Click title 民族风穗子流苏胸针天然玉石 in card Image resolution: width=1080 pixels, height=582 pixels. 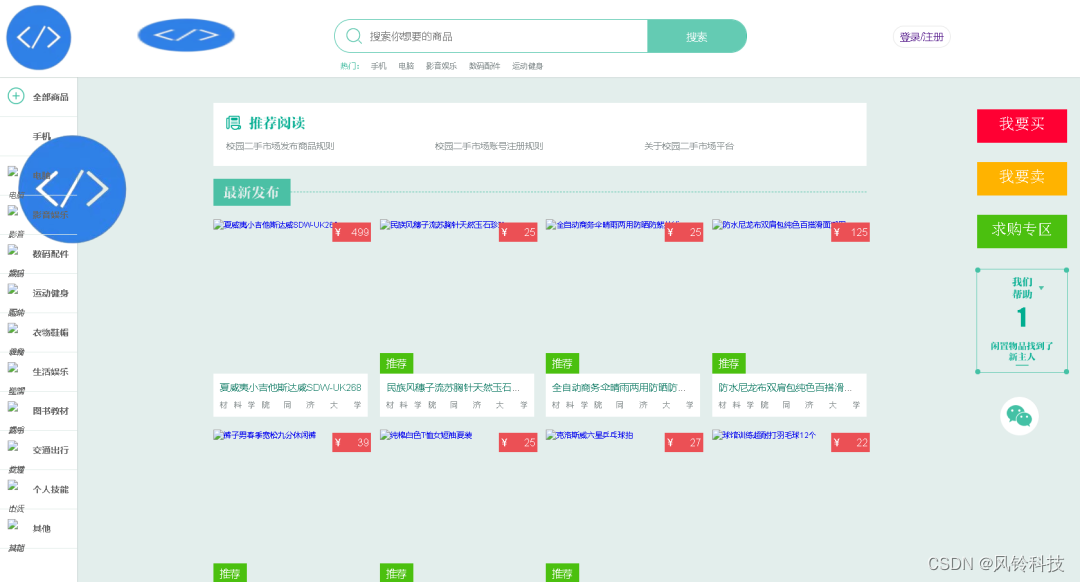(x=453, y=388)
